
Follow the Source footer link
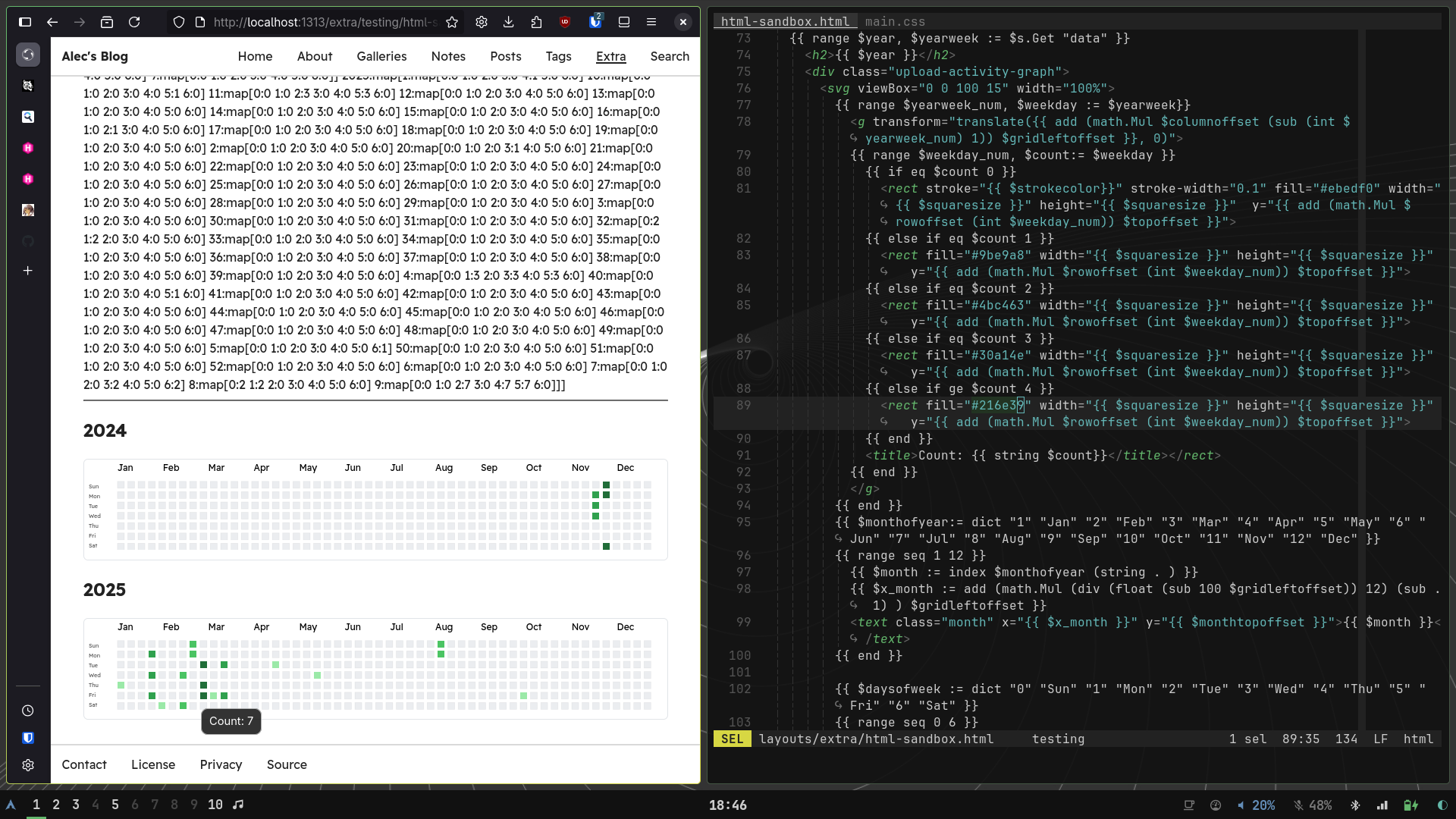click(287, 764)
